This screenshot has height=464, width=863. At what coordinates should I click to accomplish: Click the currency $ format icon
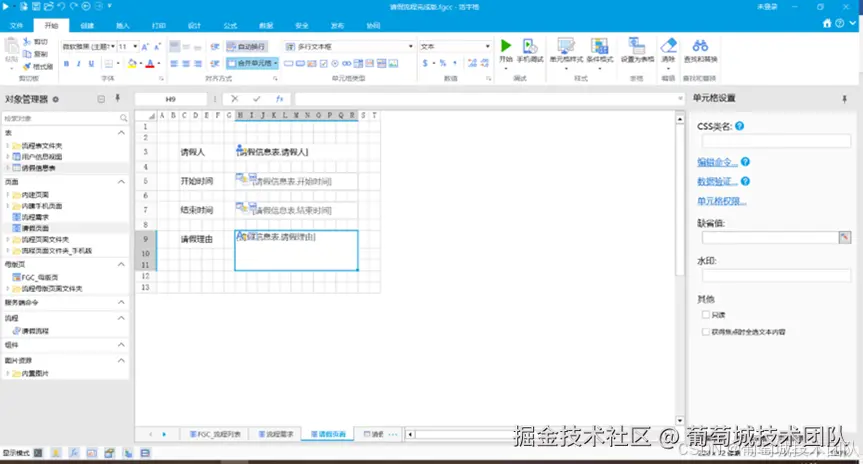tap(425, 64)
